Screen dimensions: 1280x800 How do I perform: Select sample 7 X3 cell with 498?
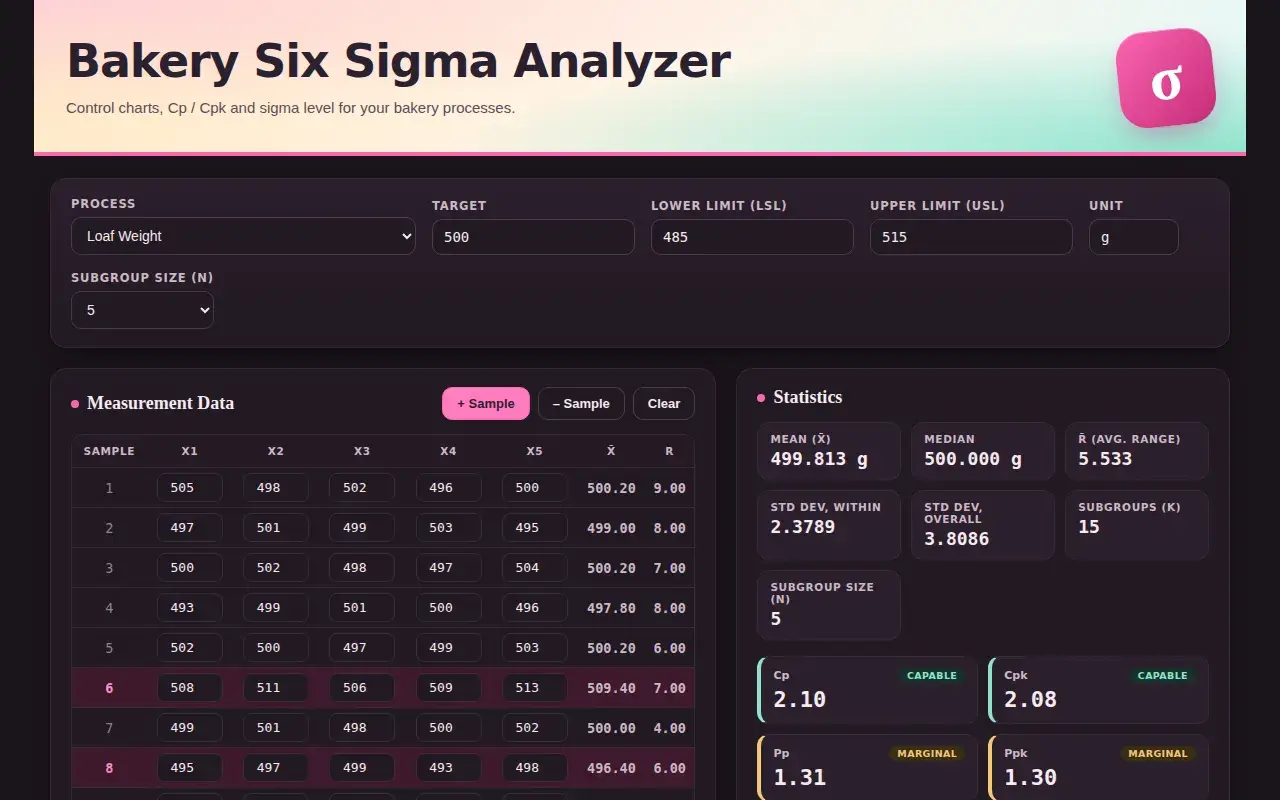point(362,728)
